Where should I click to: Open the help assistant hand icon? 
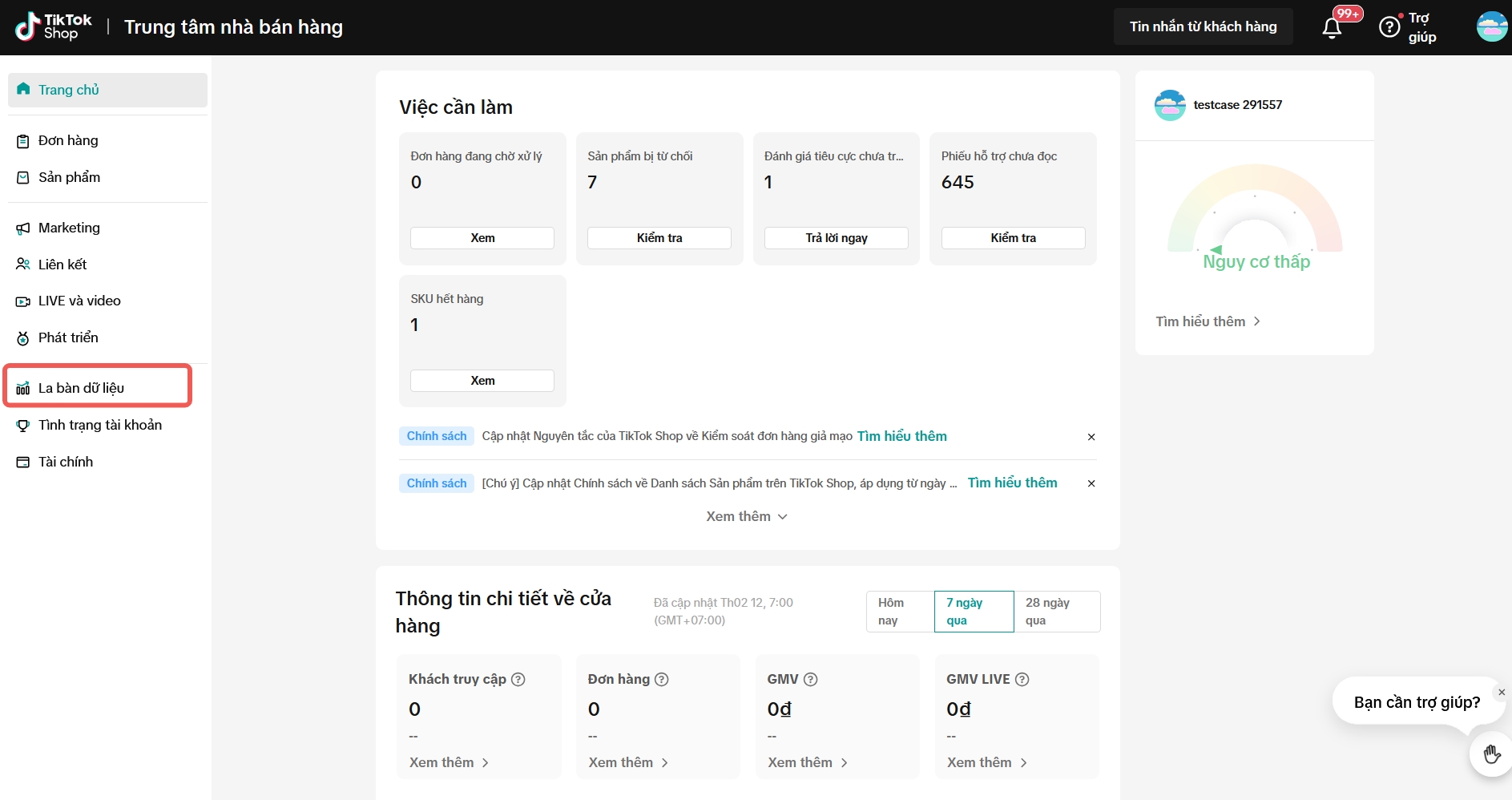coord(1491,754)
